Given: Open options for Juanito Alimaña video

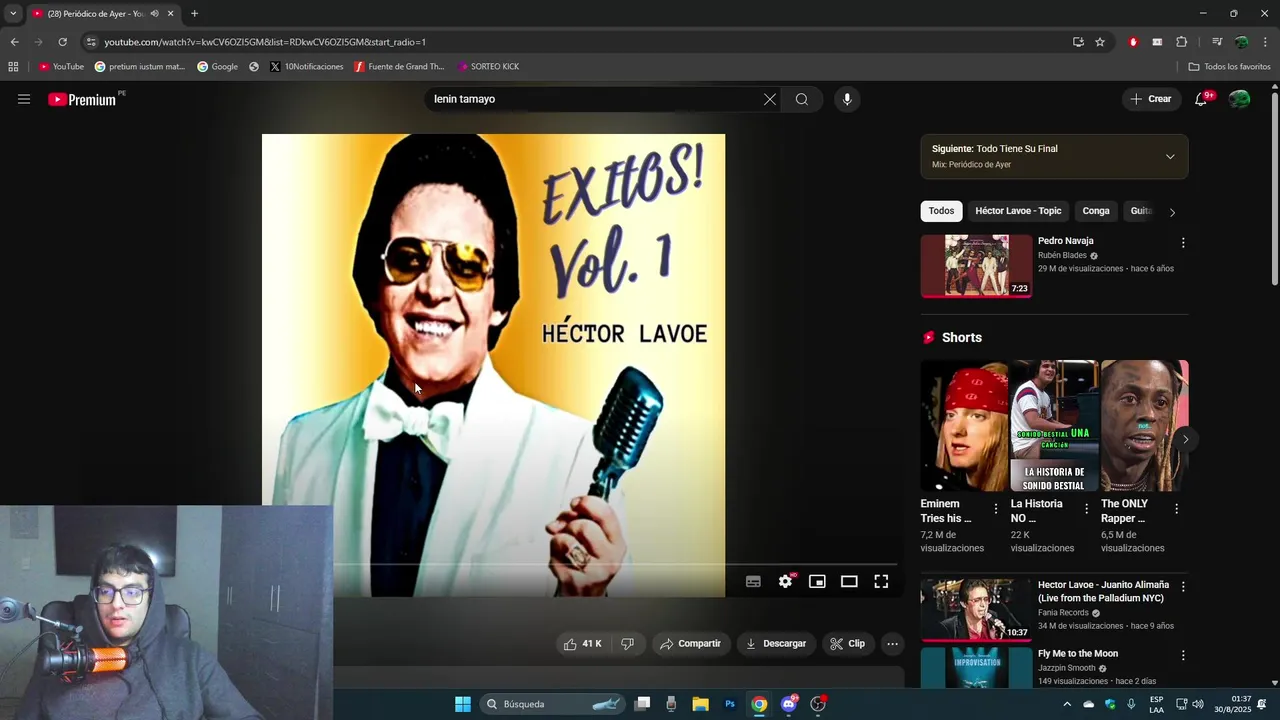Looking at the screenshot, I should click(x=1183, y=587).
